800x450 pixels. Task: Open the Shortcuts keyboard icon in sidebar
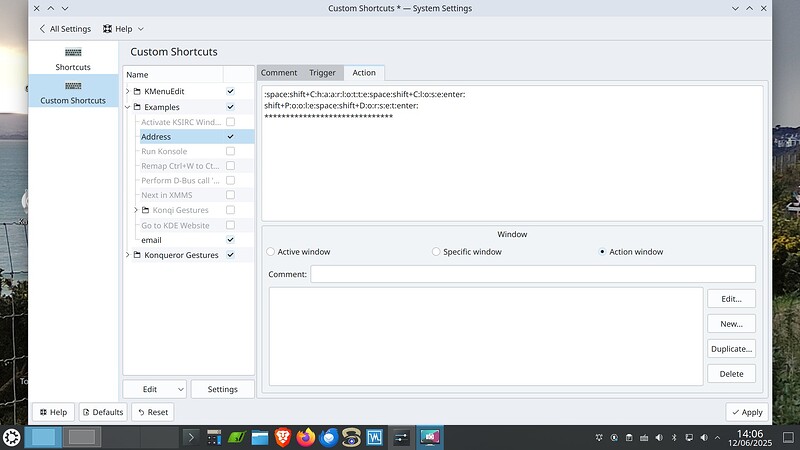tap(73, 52)
